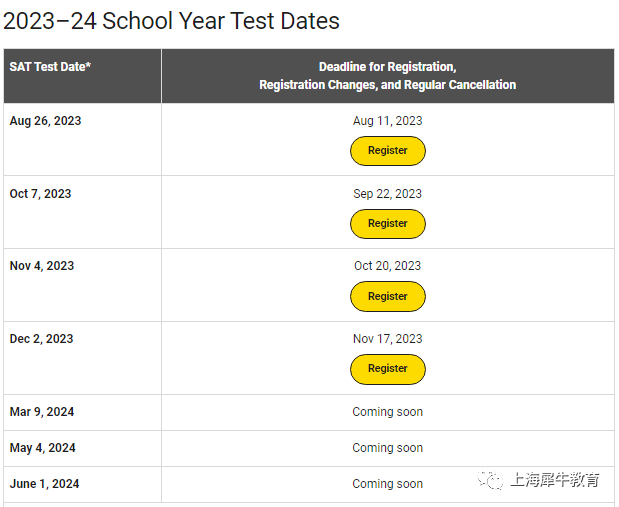Click the Nov 17, 2023 deadline text
The height and width of the screenshot is (507, 619).
pos(388,339)
